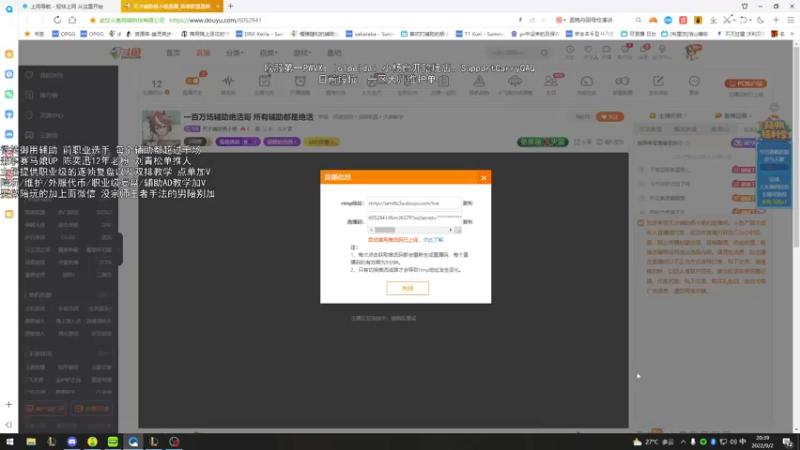Click the orange PC客户端 button
Viewport: 800px width, 450px height.
coord(745,83)
